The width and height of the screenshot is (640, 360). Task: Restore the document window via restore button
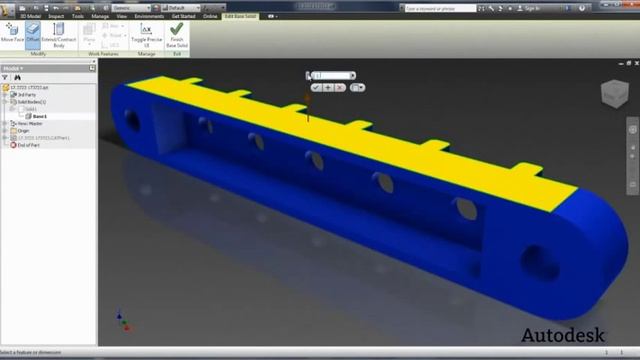tap(629, 63)
